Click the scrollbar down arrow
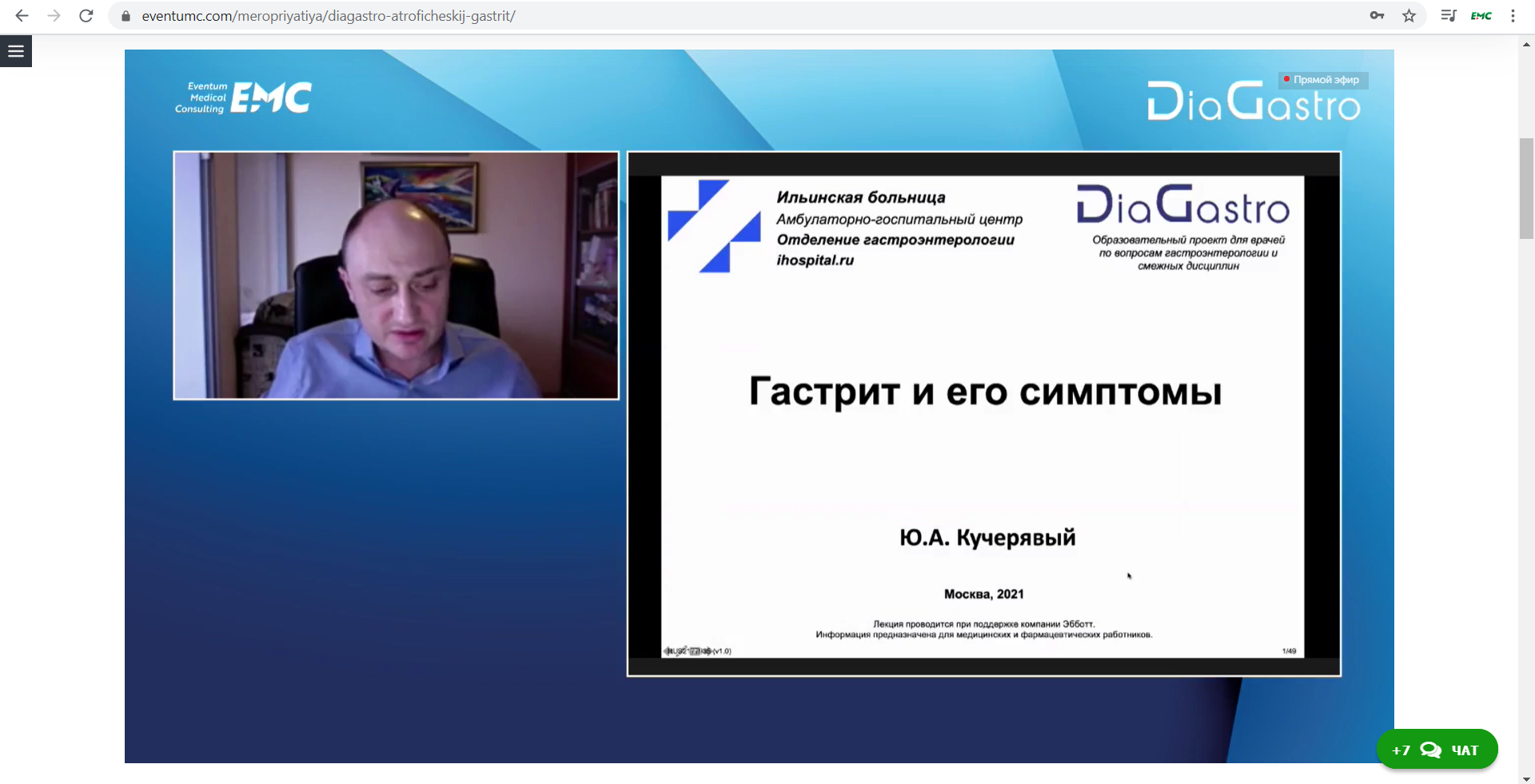Viewport: 1535px width, 784px height. point(1526,778)
